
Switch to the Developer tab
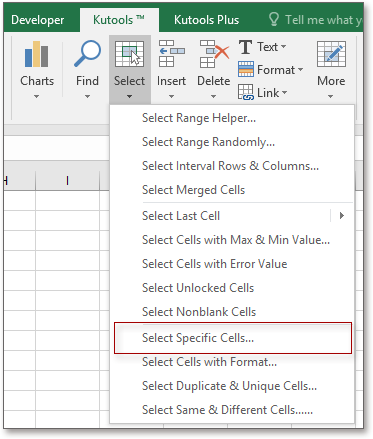(x=38, y=20)
